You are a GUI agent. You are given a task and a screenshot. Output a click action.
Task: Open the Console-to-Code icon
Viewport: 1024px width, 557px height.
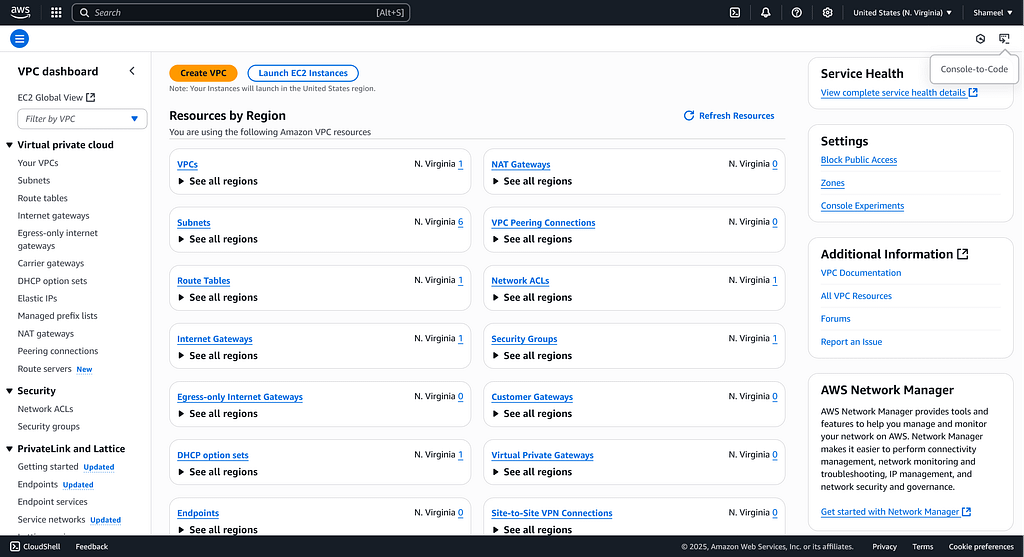[1004, 39]
